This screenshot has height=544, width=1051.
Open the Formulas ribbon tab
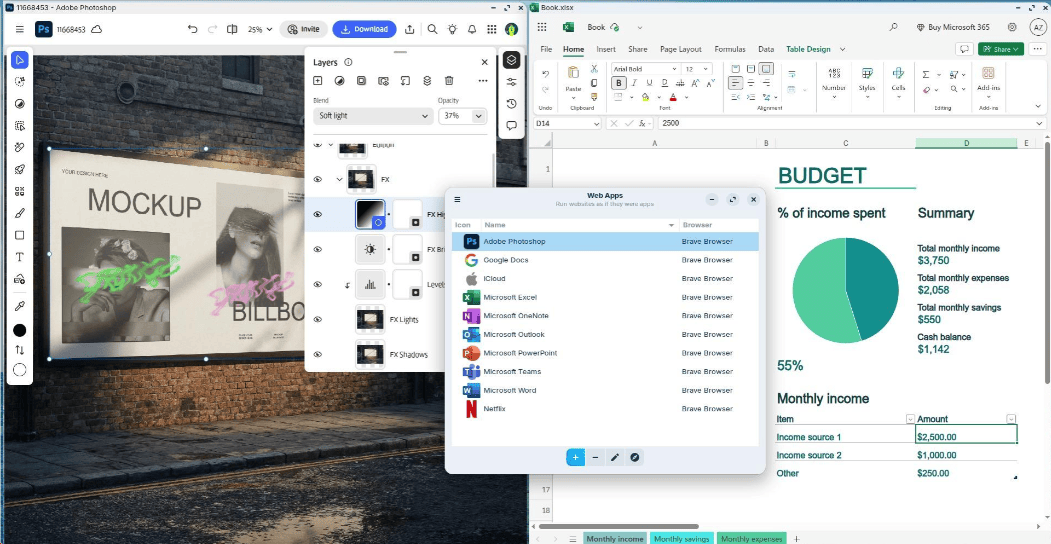(x=729, y=49)
